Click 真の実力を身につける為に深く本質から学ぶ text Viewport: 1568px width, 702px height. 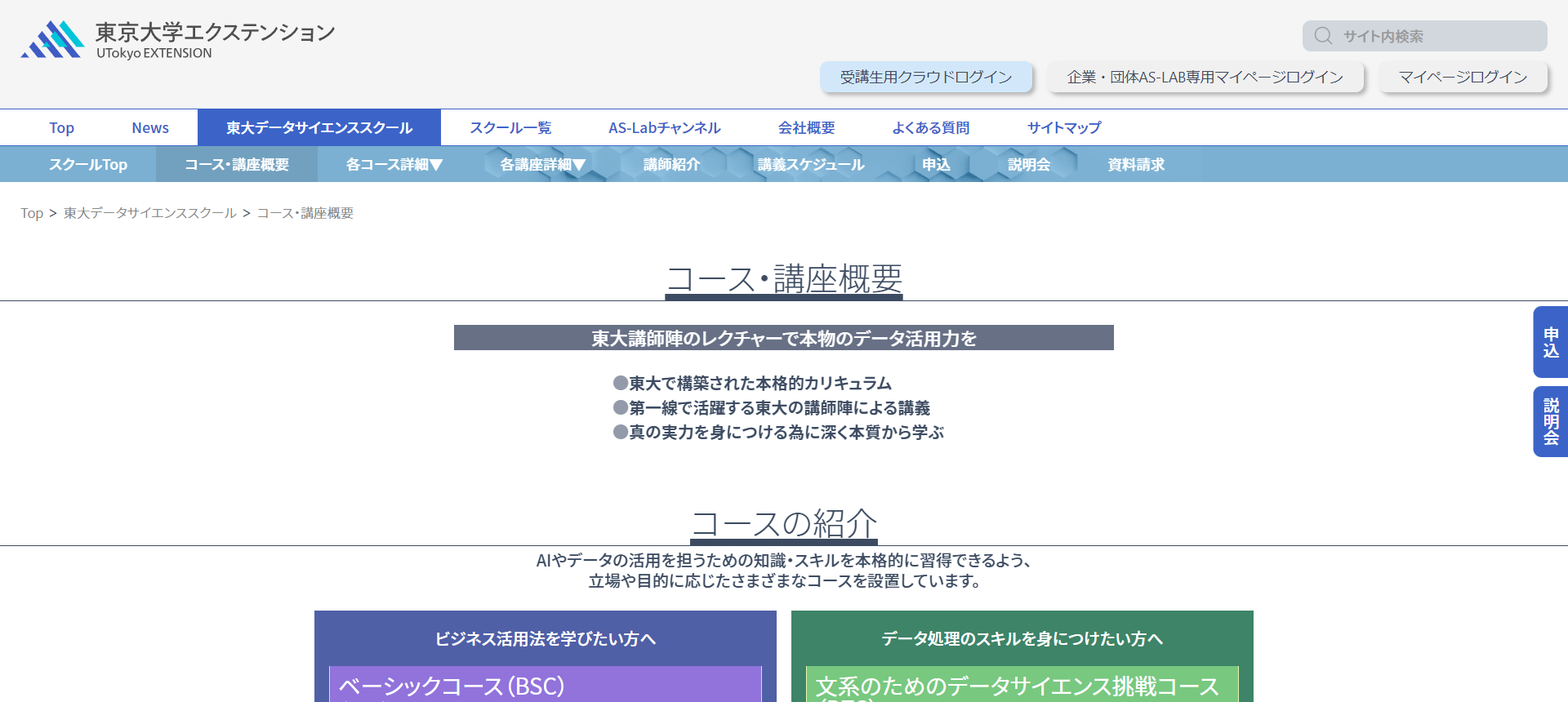(x=786, y=432)
